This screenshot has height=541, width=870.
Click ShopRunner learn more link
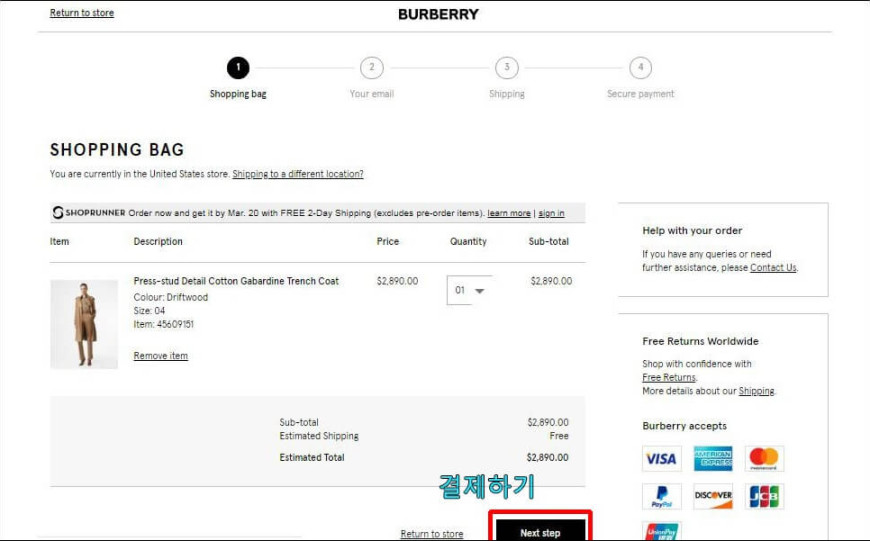tap(509, 213)
